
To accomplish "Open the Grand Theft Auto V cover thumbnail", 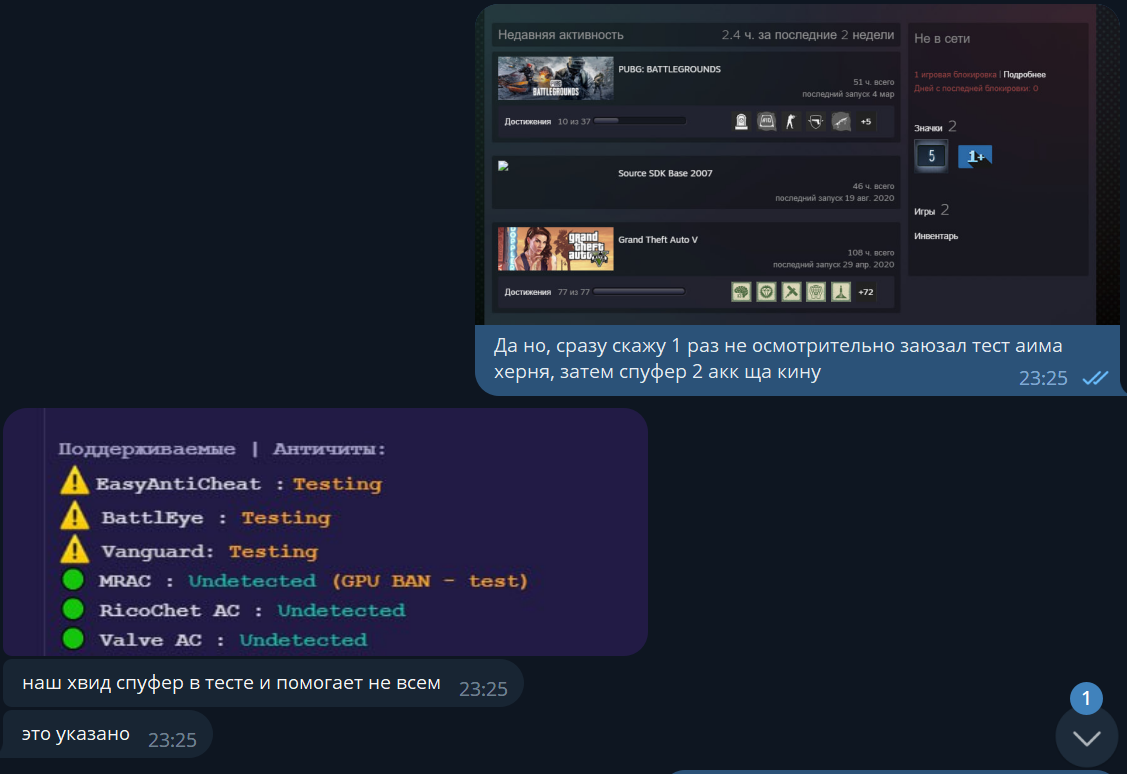I will pyautogui.click(x=556, y=248).
